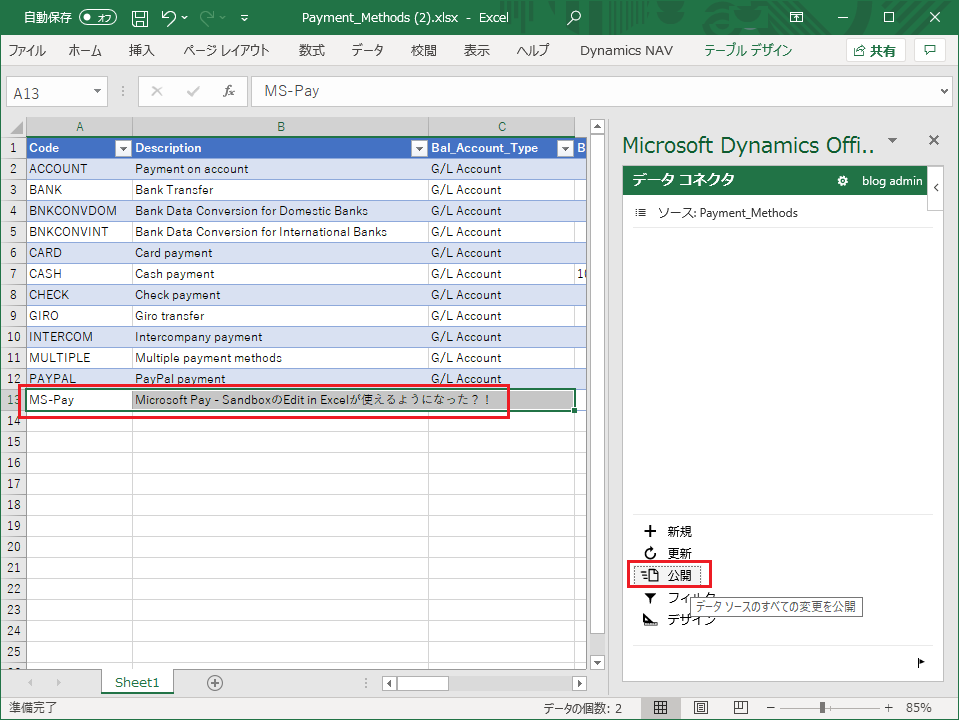Open the Dynamics NAV tab
The height and width of the screenshot is (720, 959).
[626, 50]
